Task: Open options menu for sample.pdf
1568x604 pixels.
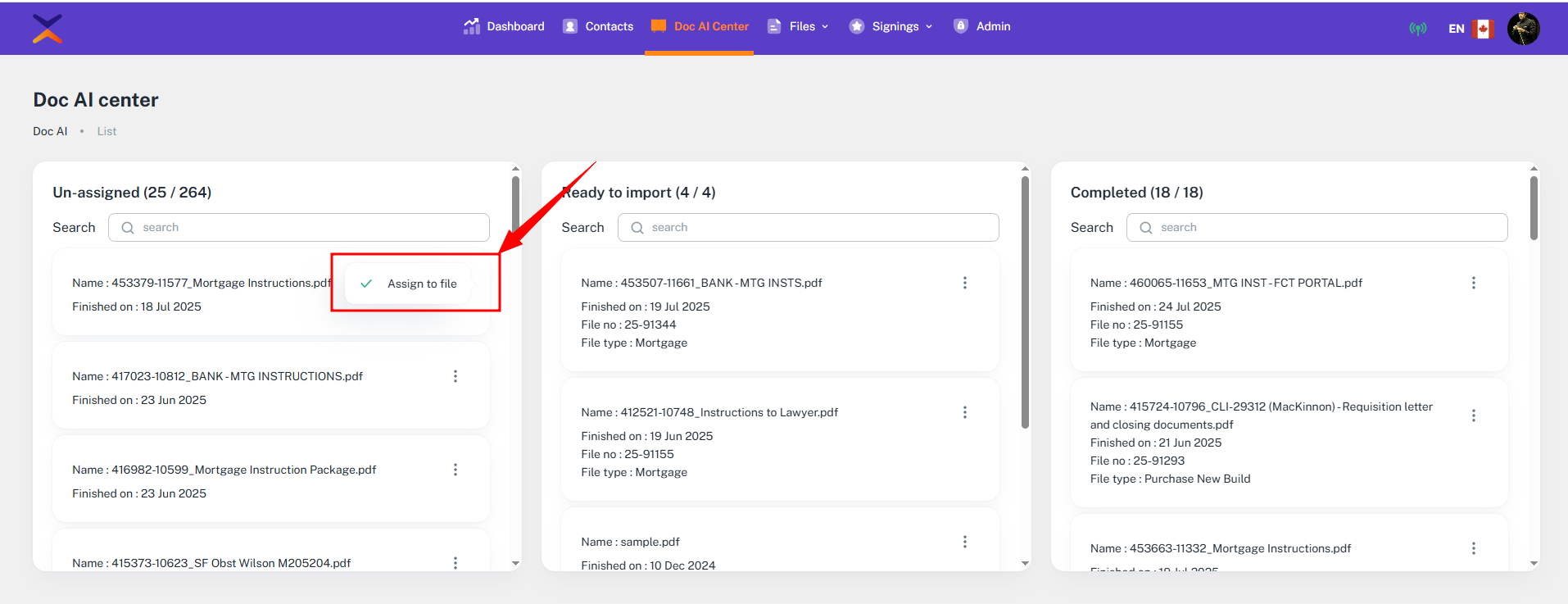Action: (x=964, y=542)
